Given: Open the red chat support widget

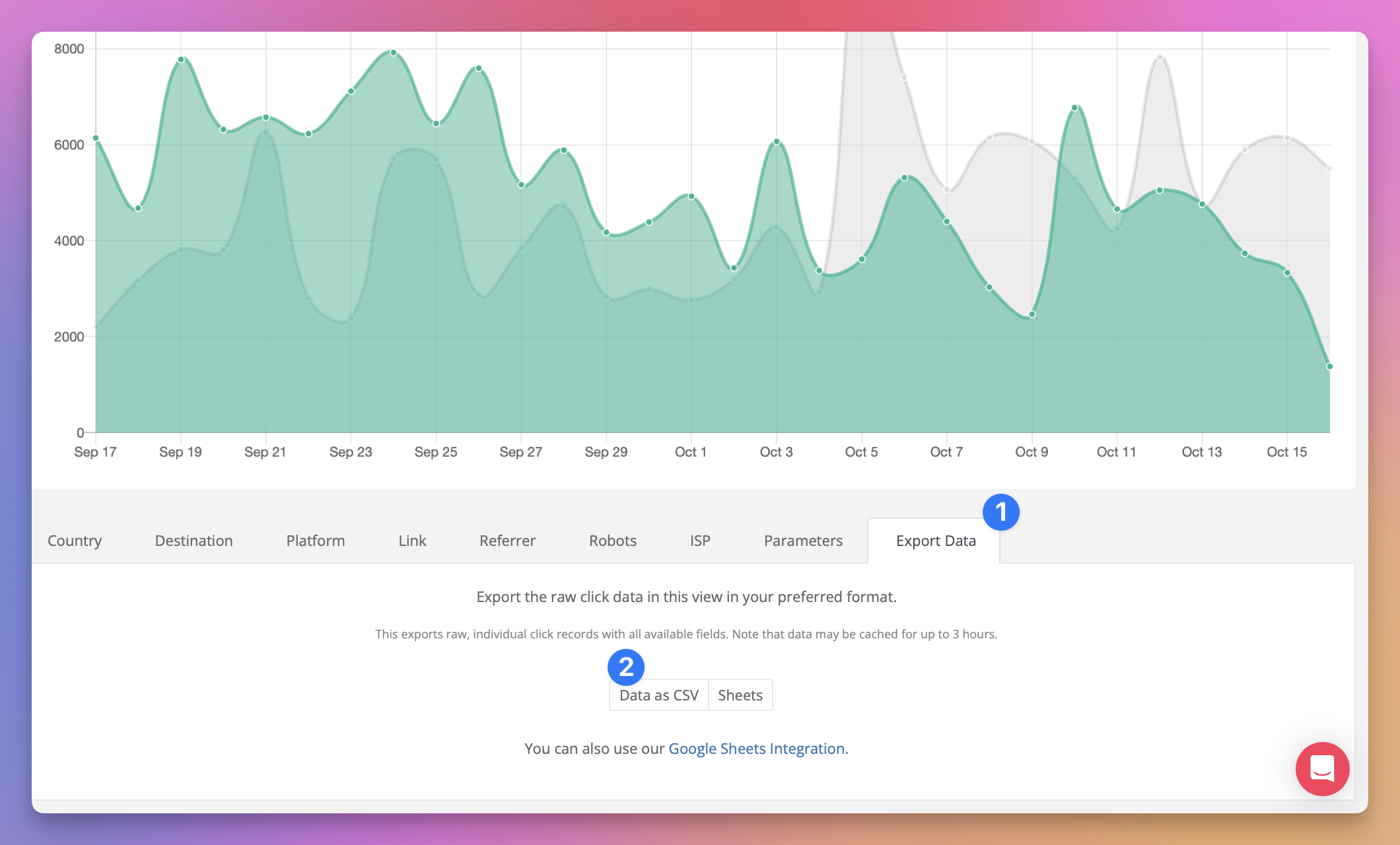Looking at the screenshot, I should click(x=1322, y=769).
